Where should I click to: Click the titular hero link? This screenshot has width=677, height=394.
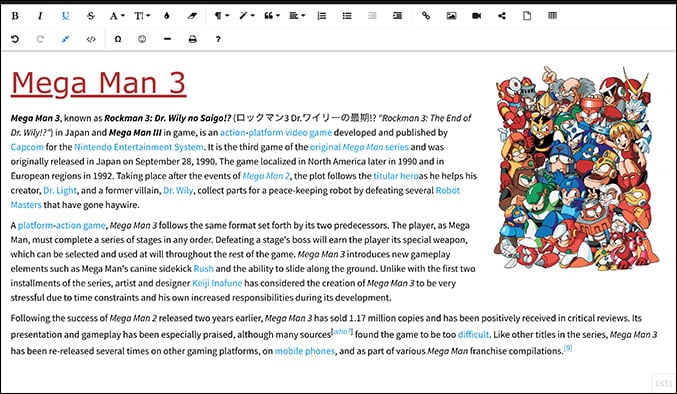click(395, 176)
